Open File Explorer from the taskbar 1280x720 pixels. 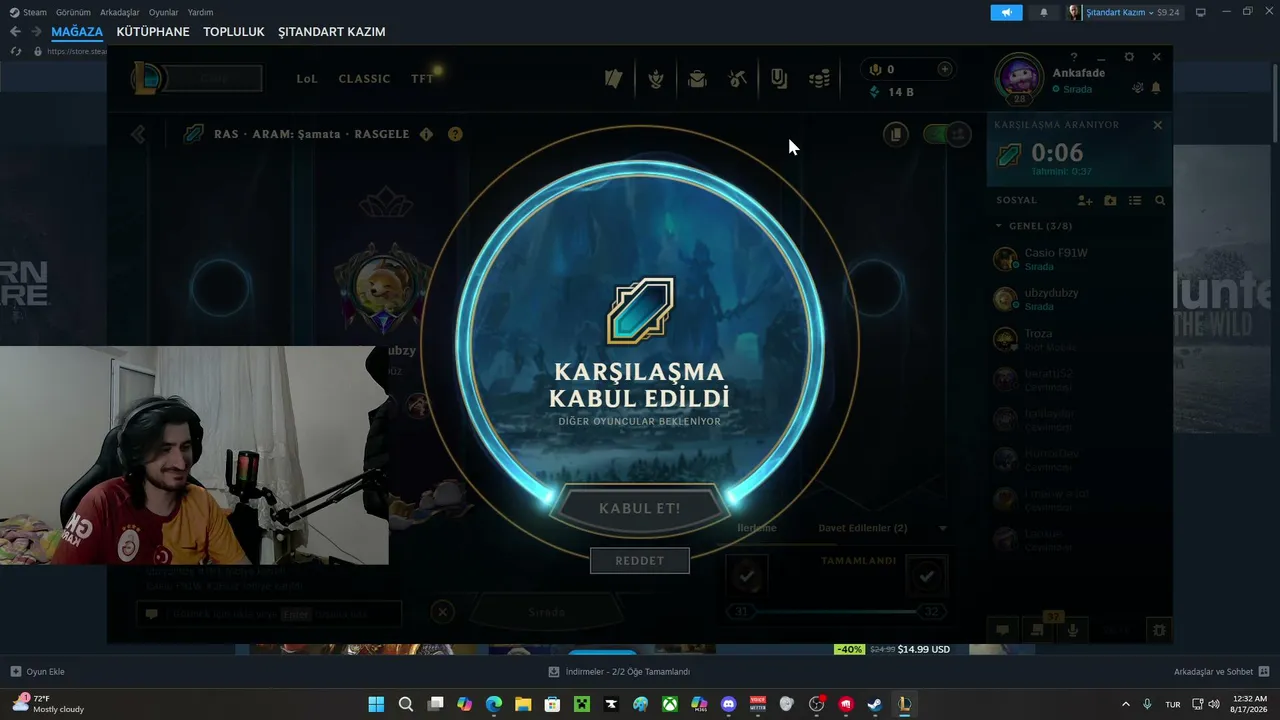coord(523,704)
